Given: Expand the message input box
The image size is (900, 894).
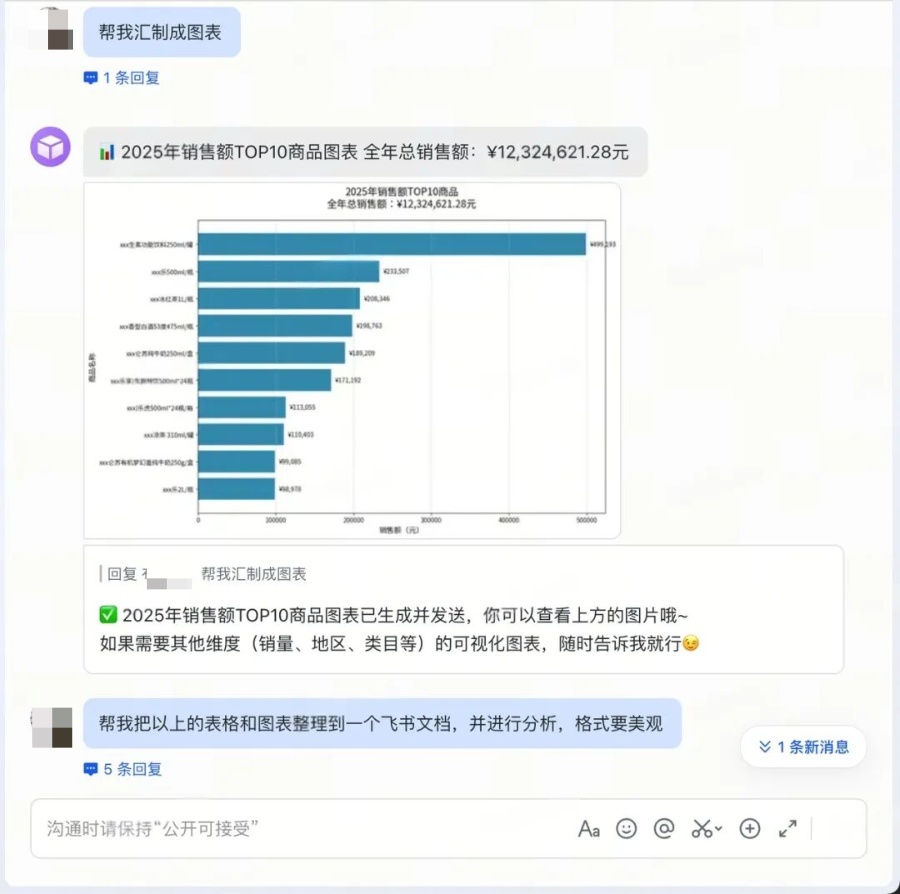Looking at the screenshot, I should click(x=788, y=829).
